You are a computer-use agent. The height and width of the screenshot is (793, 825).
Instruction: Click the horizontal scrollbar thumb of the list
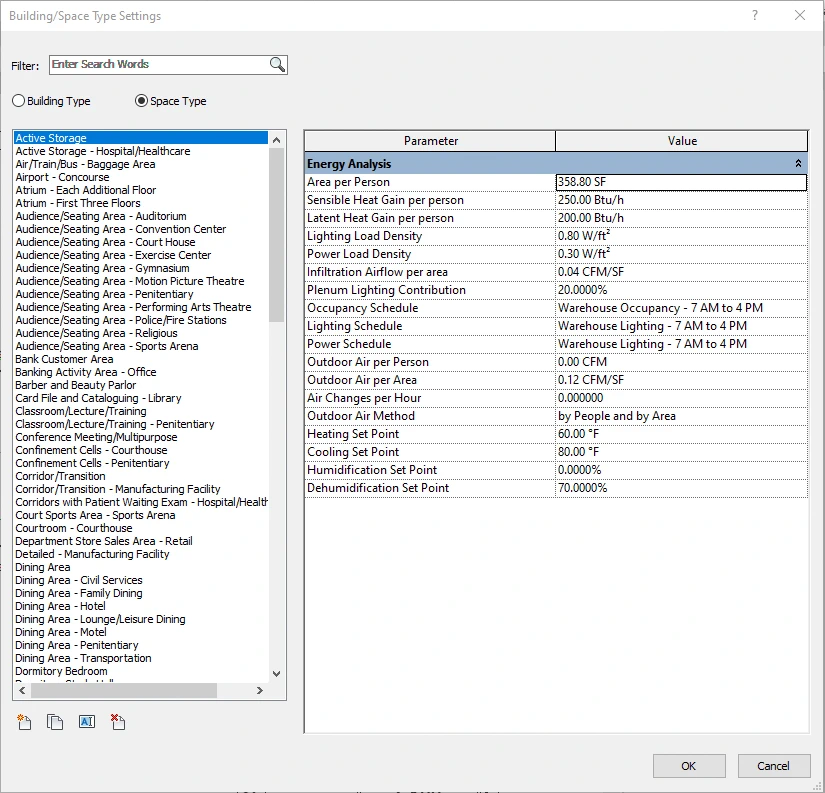[x=124, y=690]
